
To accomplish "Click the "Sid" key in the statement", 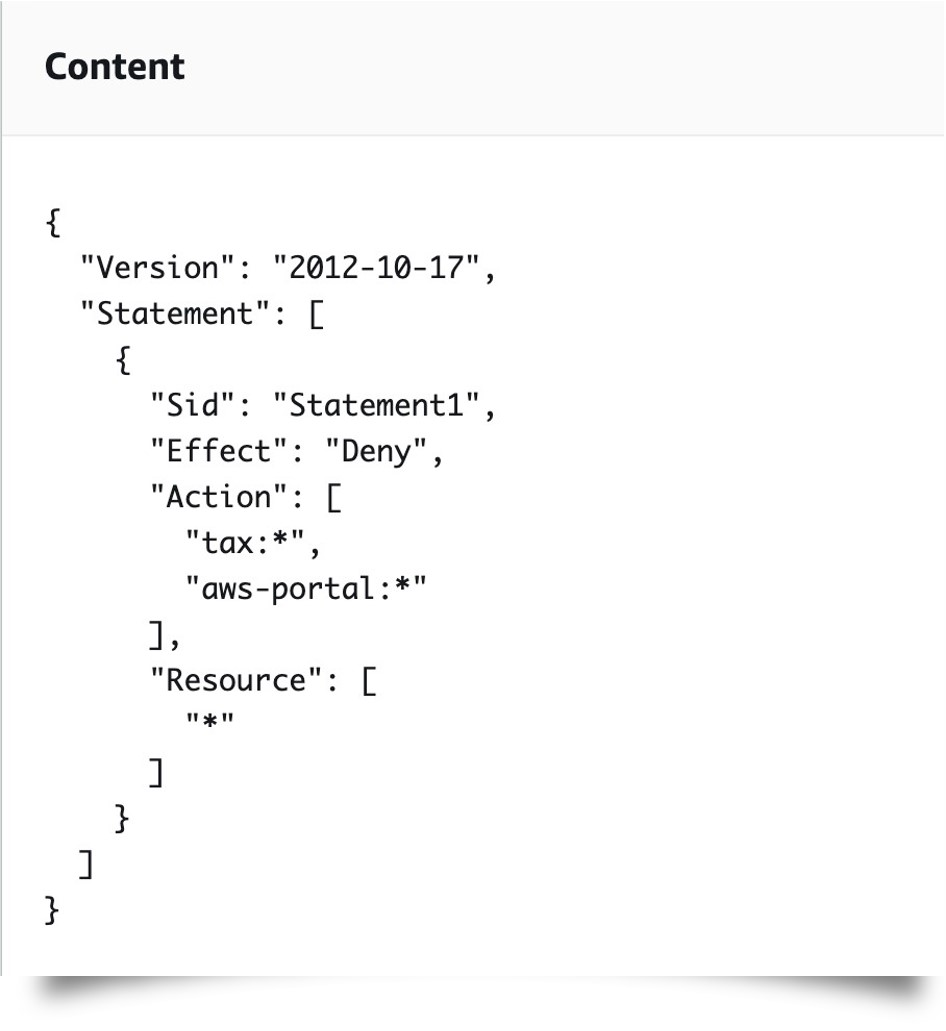I will click(193, 405).
